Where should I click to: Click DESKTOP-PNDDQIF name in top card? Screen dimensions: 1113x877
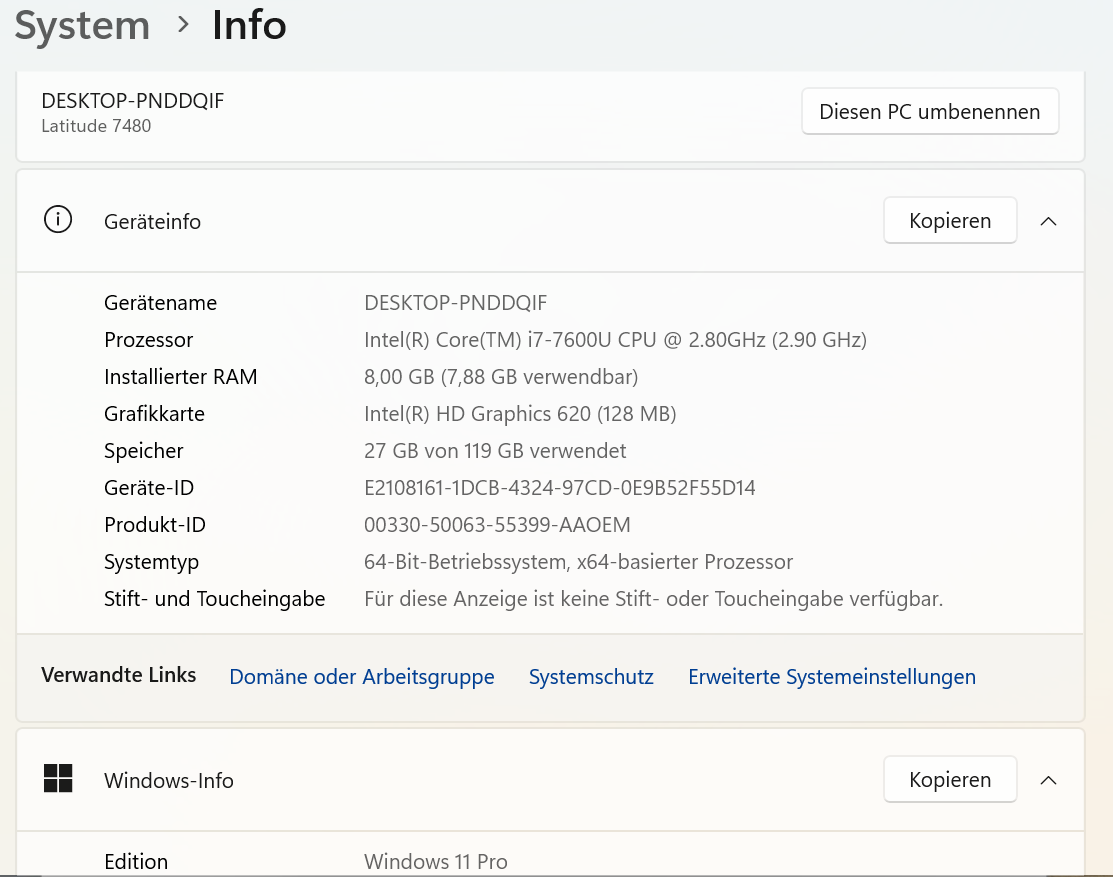pyautogui.click(x=133, y=101)
